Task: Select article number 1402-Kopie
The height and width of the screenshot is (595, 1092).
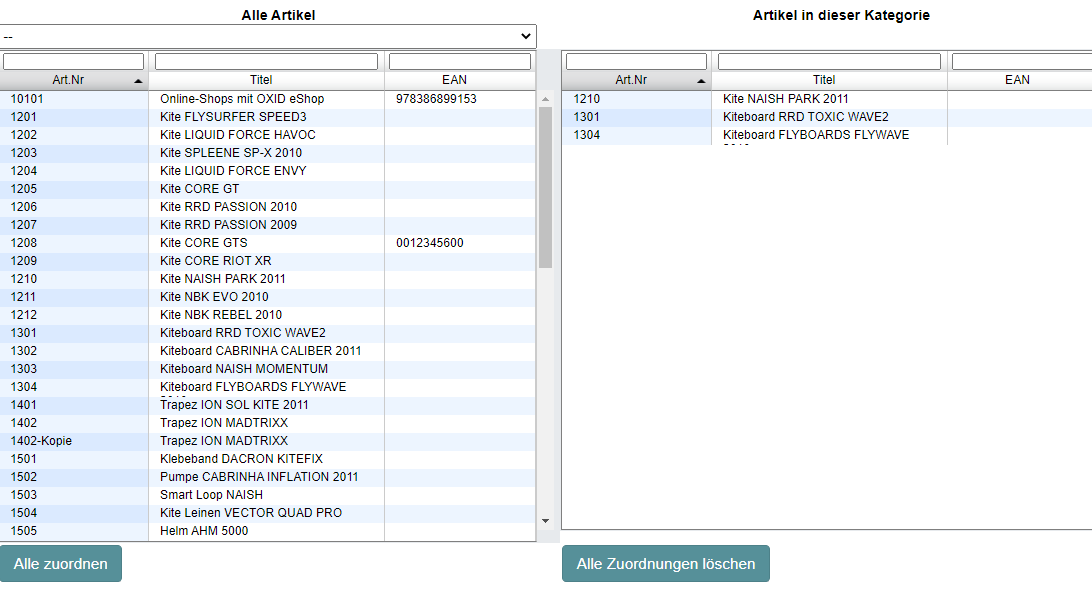Action: coord(41,441)
